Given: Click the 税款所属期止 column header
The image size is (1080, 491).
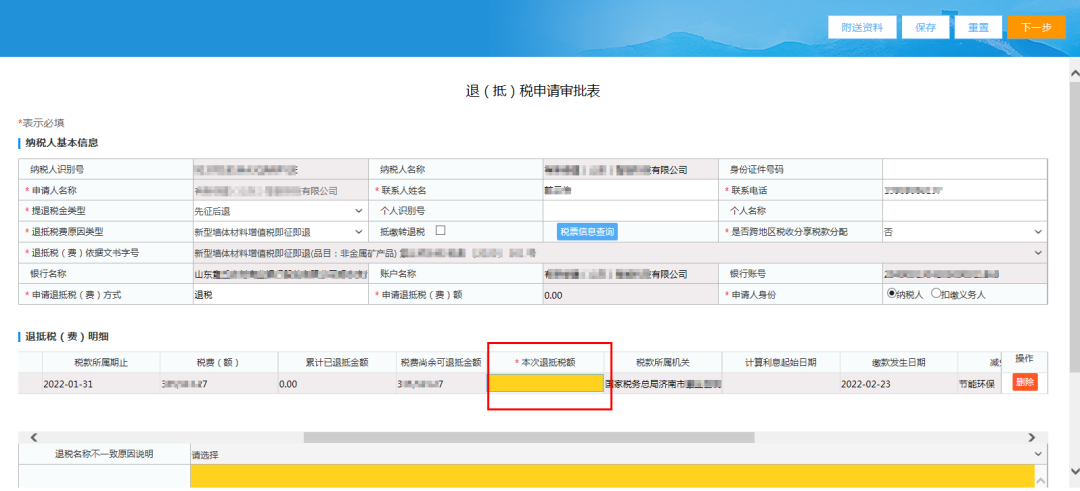Looking at the screenshot, I should pos(101,362).
